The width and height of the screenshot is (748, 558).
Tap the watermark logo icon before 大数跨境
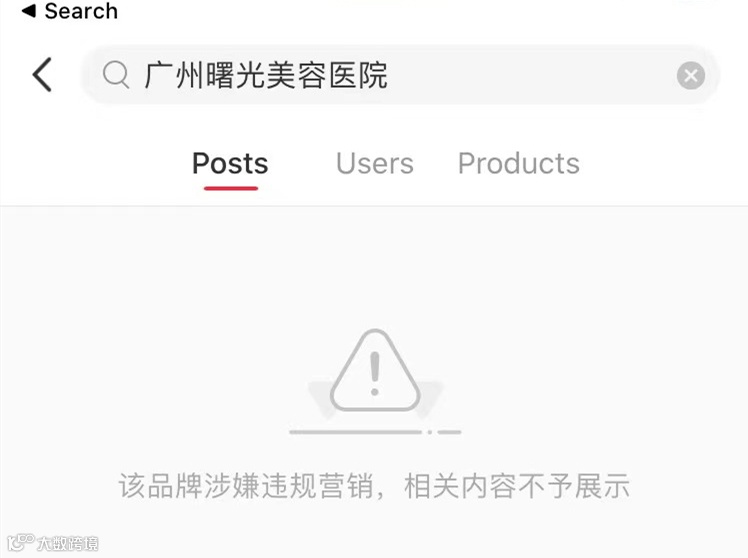[x=21, y=542]
